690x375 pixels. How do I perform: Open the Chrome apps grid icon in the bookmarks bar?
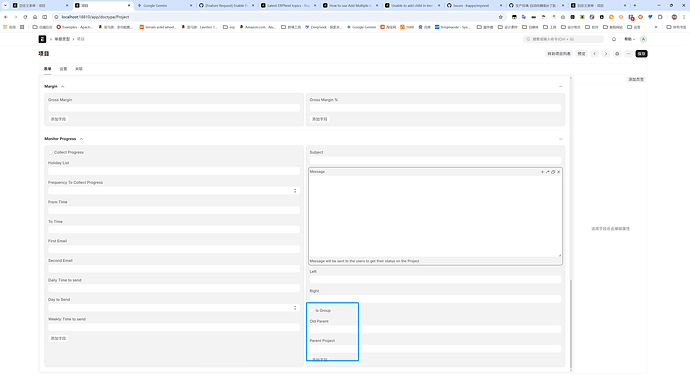click(22, 27)
